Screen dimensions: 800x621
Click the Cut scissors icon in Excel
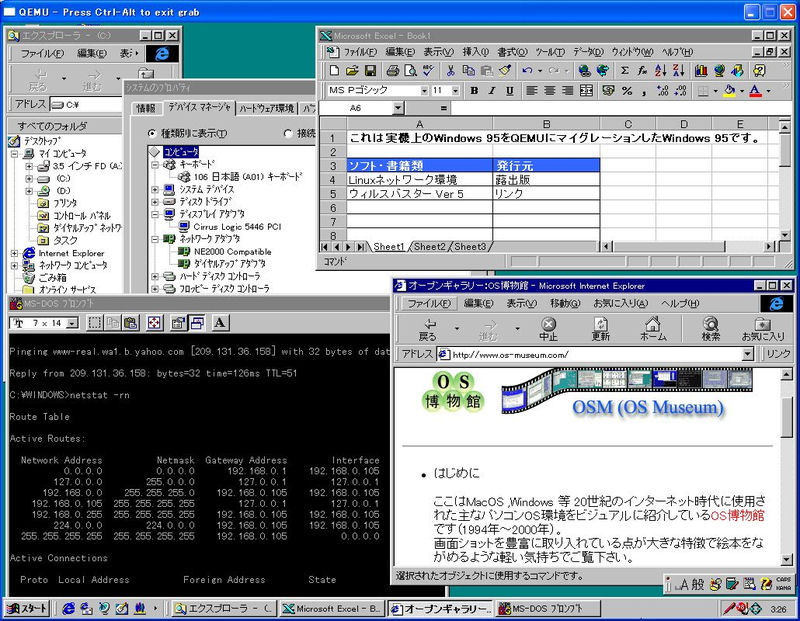pyautogui.click(x=451, y=71)
